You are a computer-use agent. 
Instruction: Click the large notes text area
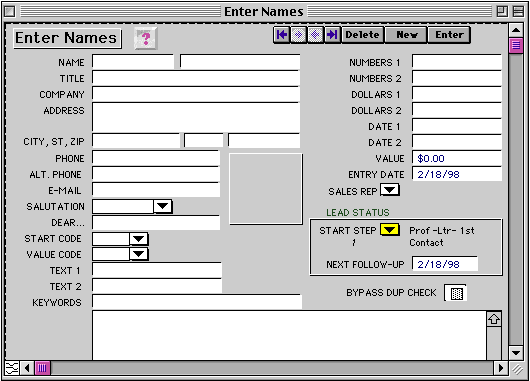point(289,335)
